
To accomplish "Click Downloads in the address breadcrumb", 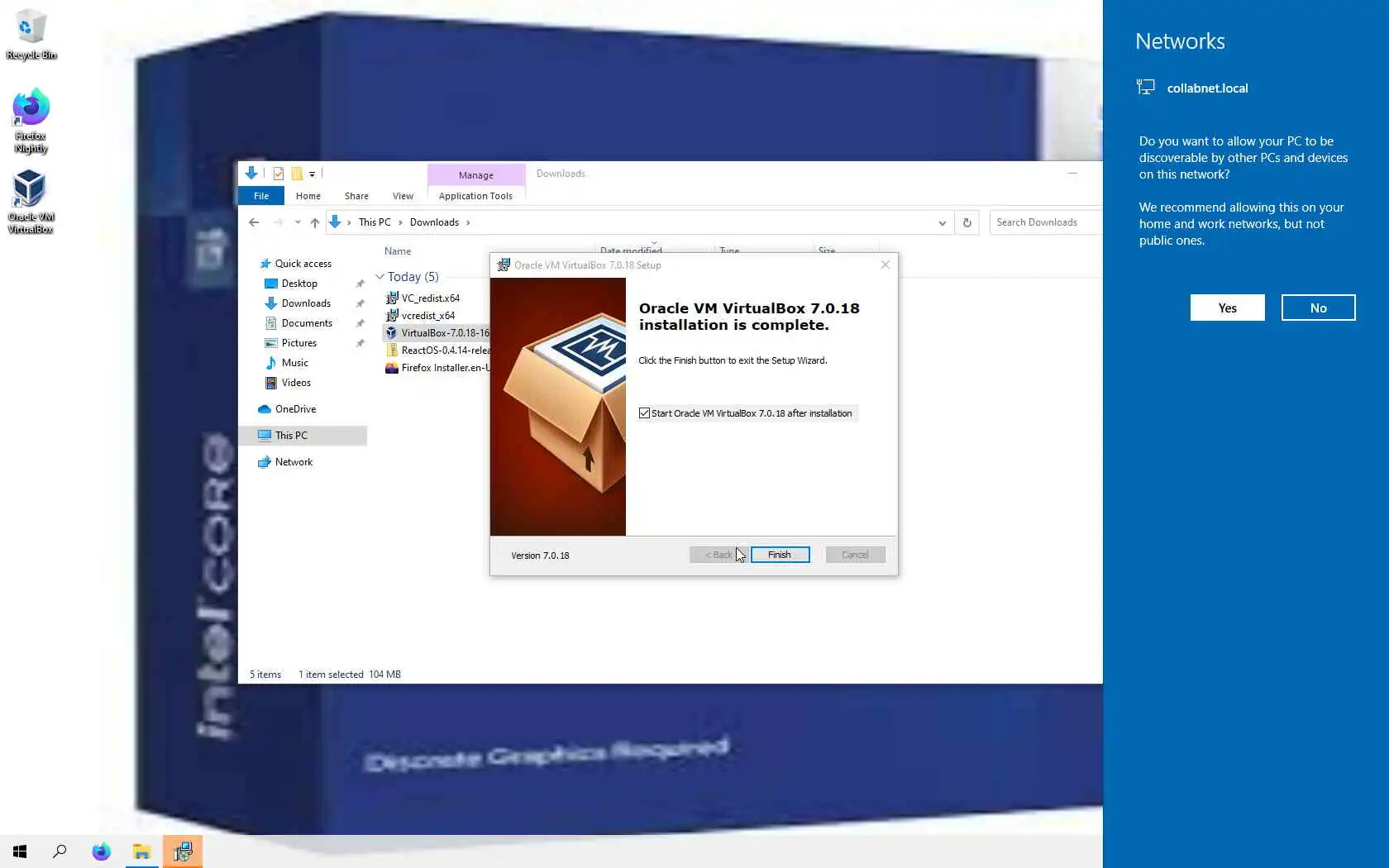I will [x=434, y=222].
